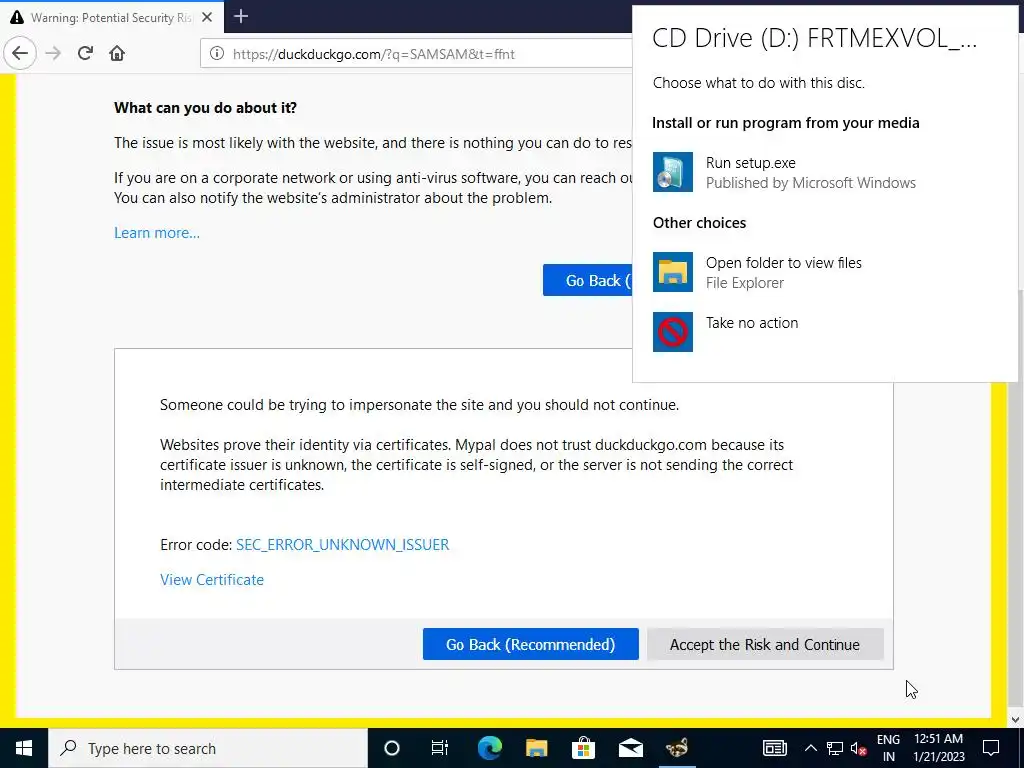Show site information icon in address bar
The image size is (1024, 768).
pyautogui.click(x=217, y=54)
